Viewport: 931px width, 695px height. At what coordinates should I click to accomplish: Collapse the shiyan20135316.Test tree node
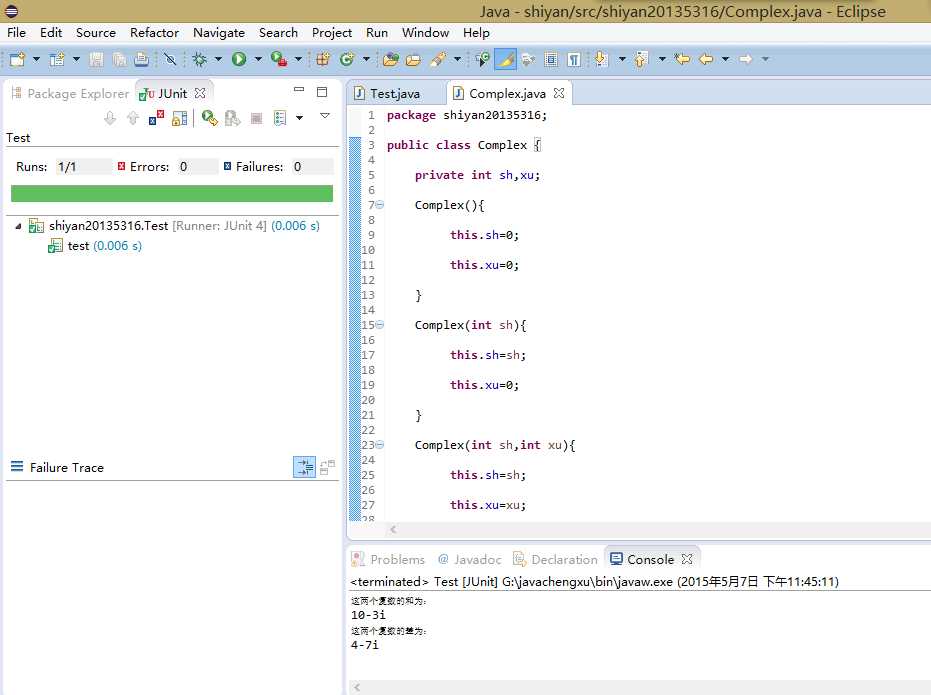pos(18,226)
